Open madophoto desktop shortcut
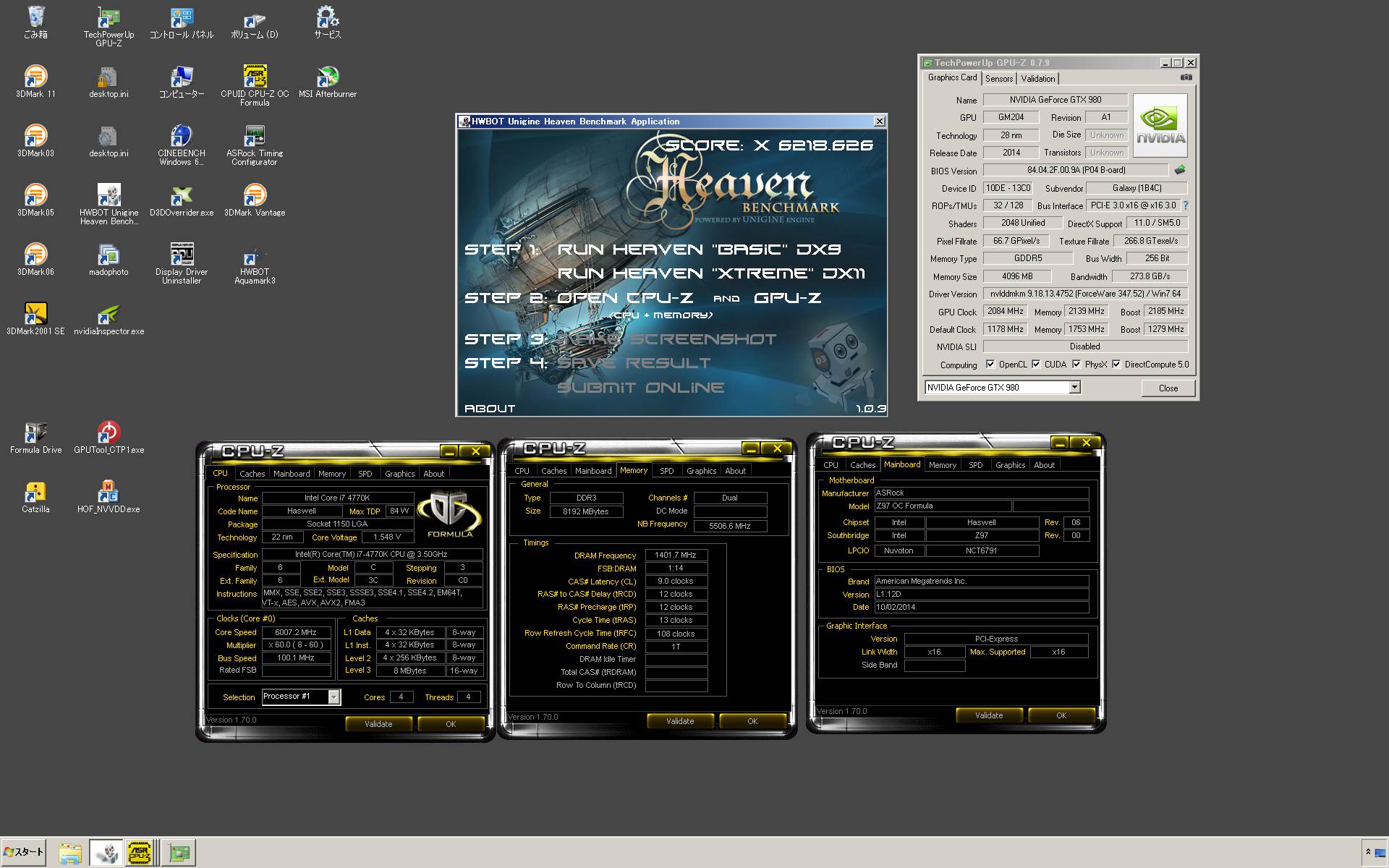This screenshot has width=1389, height=868. (x=109, y=259)
